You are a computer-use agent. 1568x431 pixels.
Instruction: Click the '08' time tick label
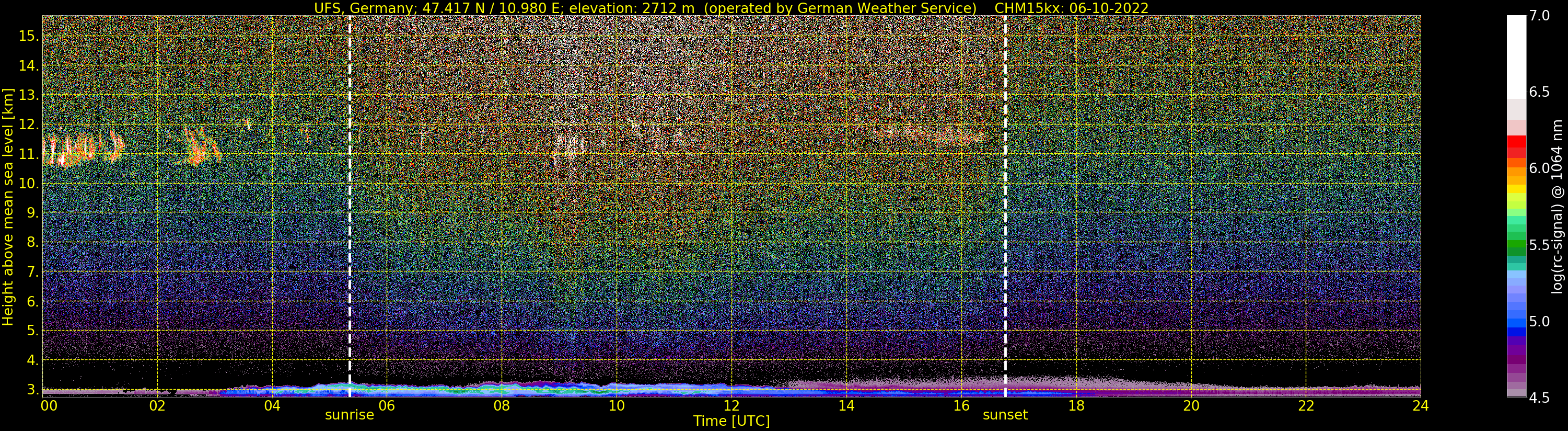(x=502, y=405)
